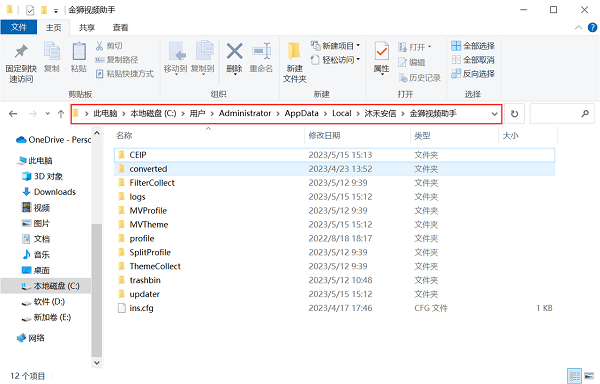600x384 pixels.
Task: Click the New folder icon
Action: pos(294,51)
